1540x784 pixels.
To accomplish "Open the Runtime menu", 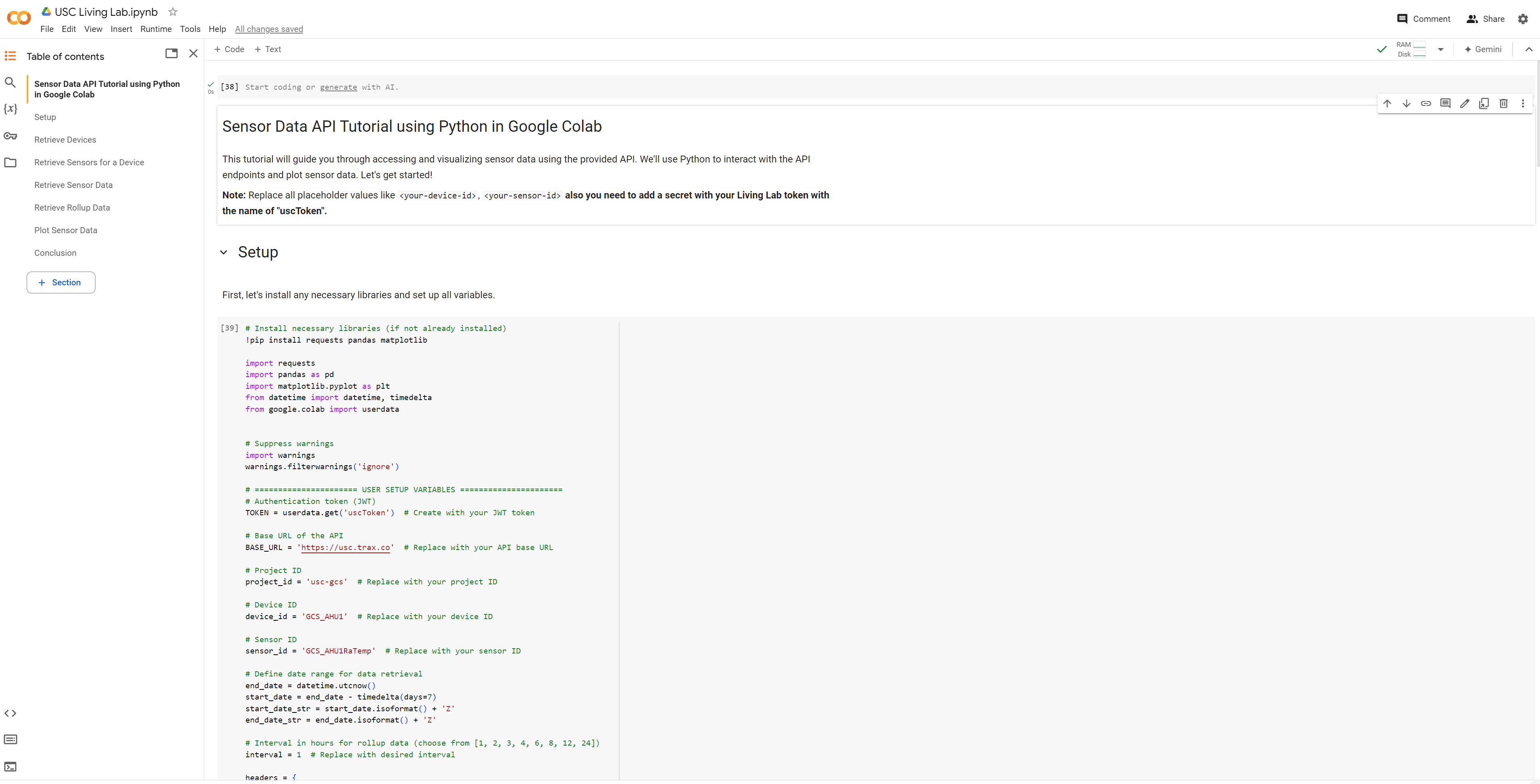I will point(156,29).
